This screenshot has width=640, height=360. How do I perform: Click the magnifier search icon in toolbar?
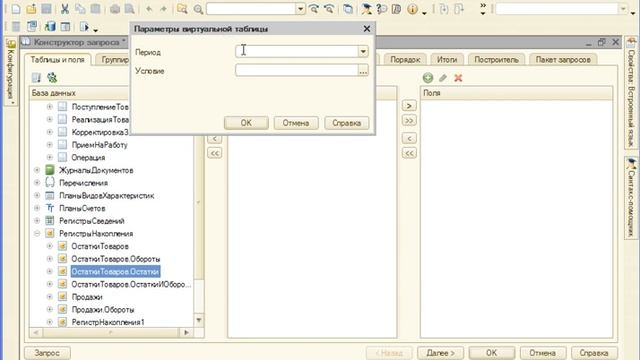(198, 9)
